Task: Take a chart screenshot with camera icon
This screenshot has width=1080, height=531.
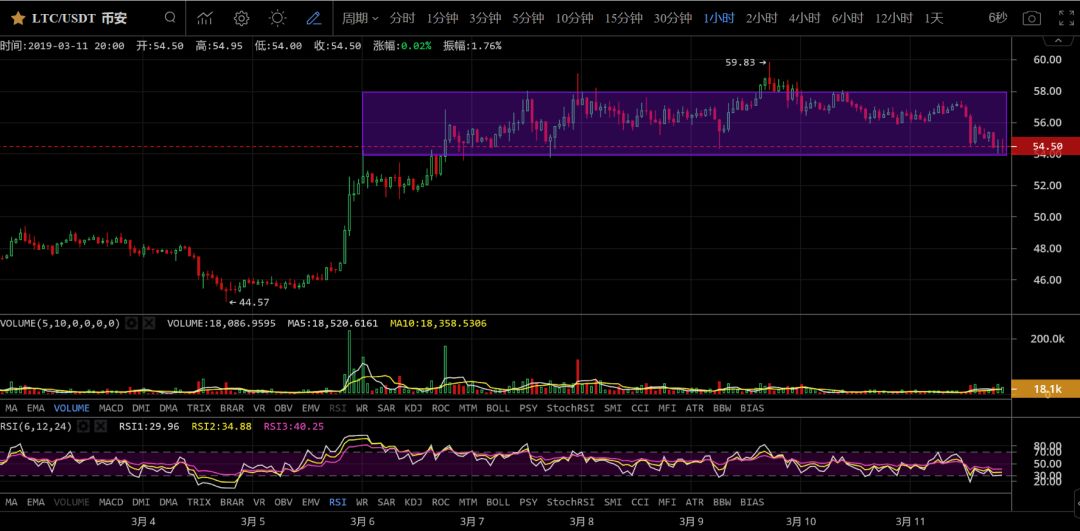Action: (1031, 18)
